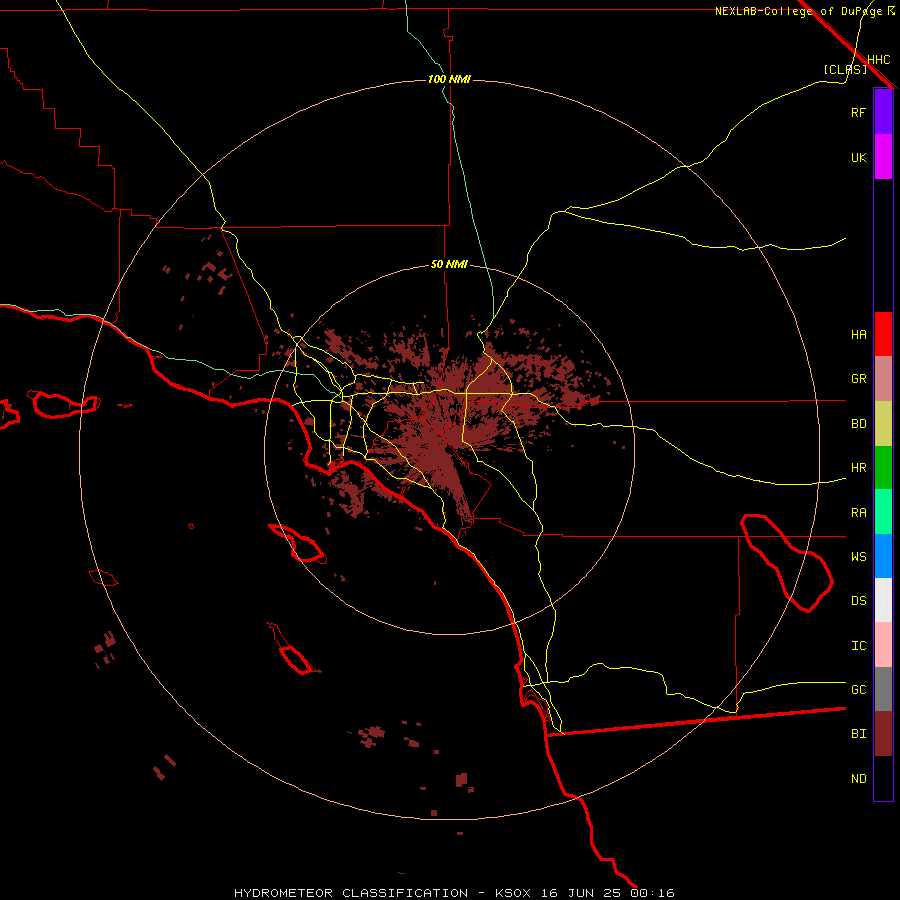Select the GC gray legend swatch
Image resolution: width=900 pixels, height=900 pixels.
pos(883,689)
